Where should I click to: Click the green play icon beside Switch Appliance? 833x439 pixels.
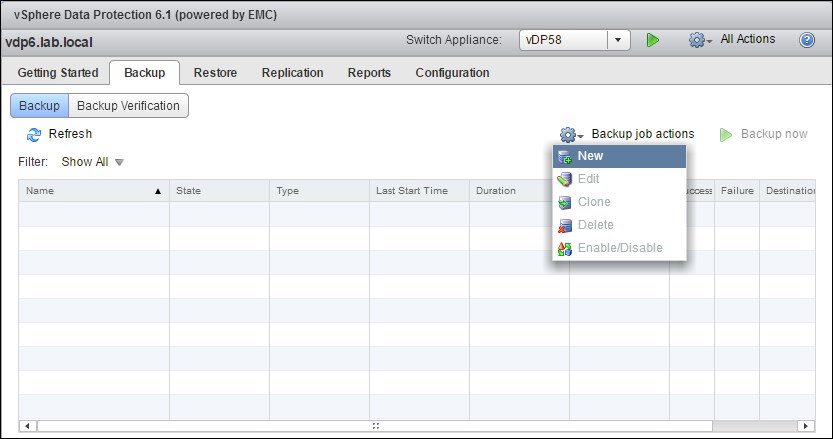point(652,40)
